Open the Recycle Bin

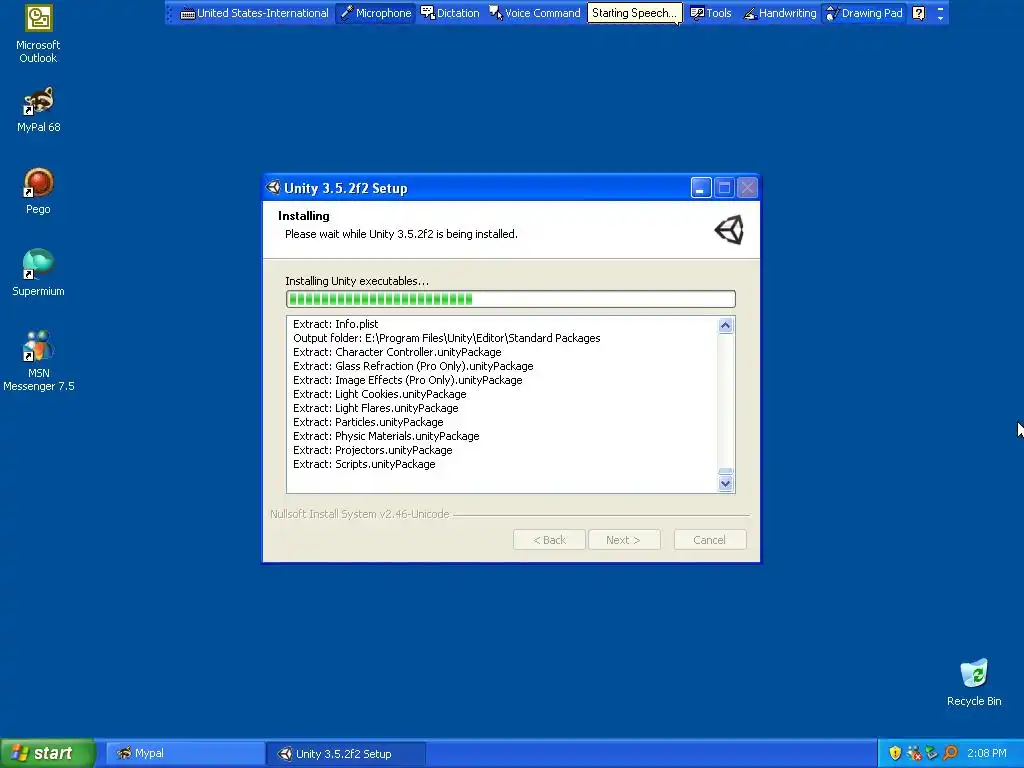pyautogui.click(x=974, y=683)
